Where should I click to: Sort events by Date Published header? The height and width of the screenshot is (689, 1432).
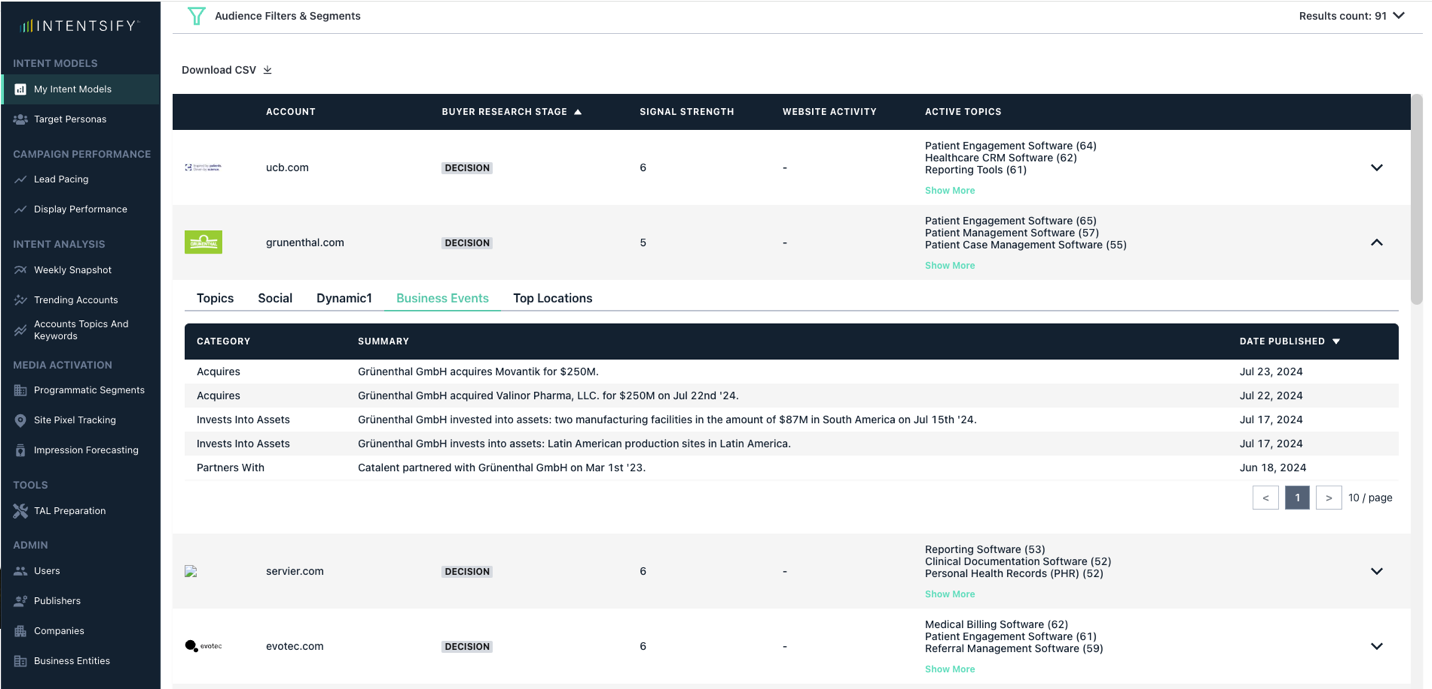[1289, 342]
